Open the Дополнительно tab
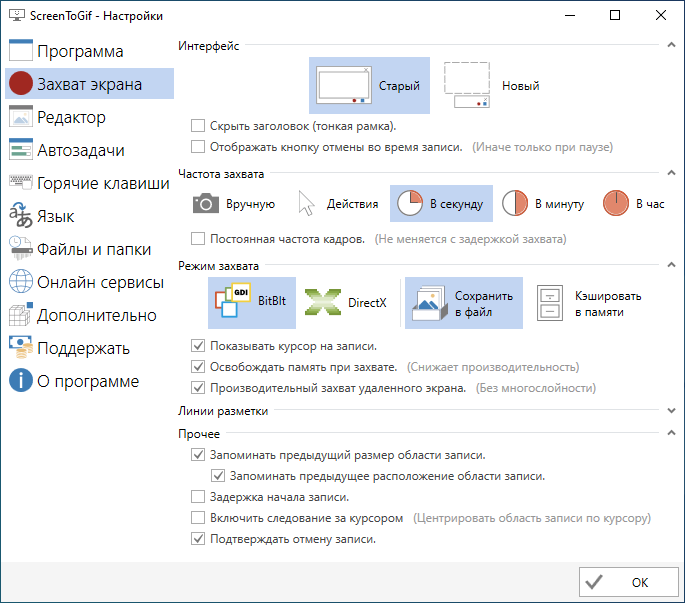Image resolution: width=685 pixels, height=603 pixels. coord(90,314)
